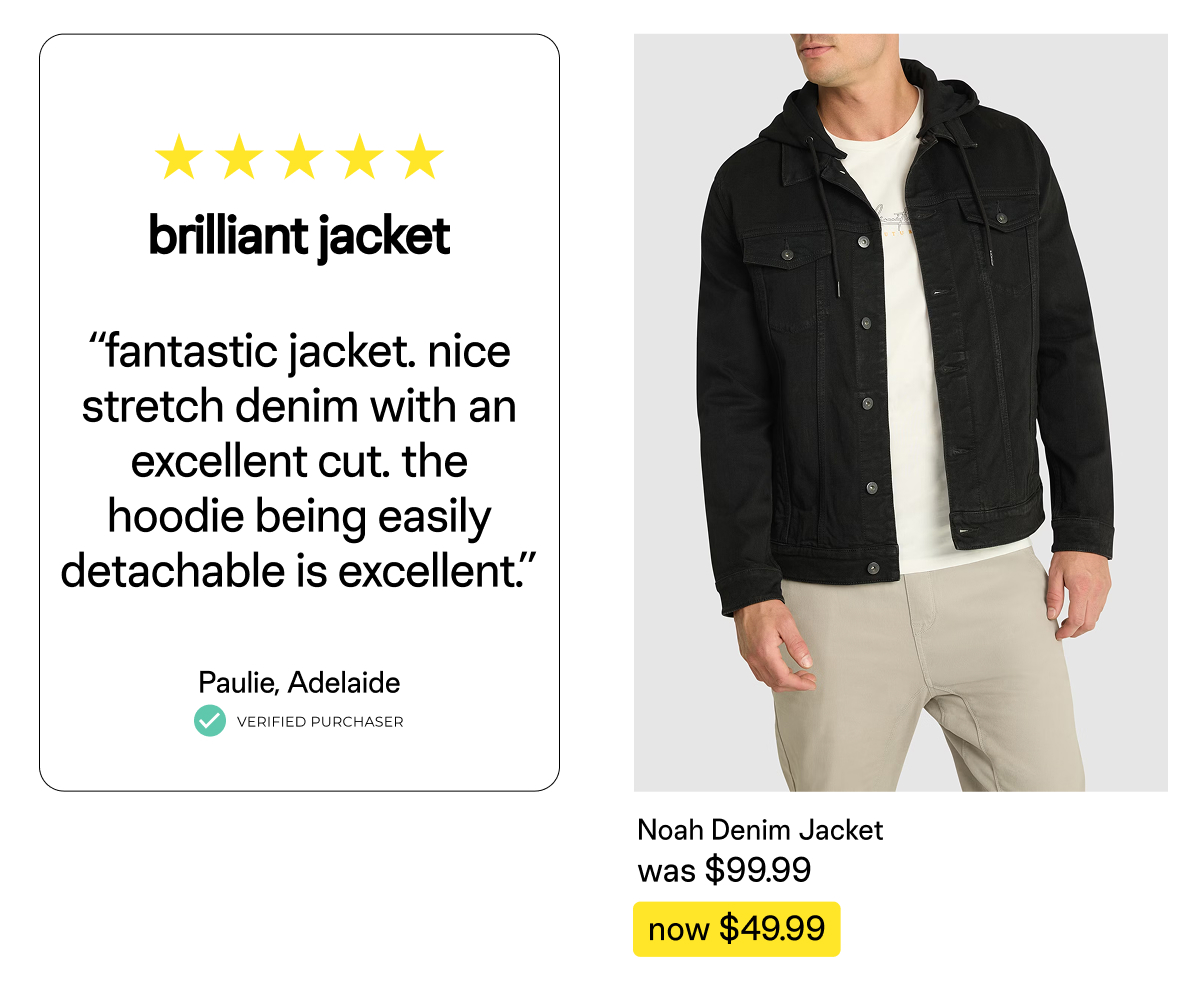Click the yellow "now $49.99" price badge

click(x=736, y=929)
